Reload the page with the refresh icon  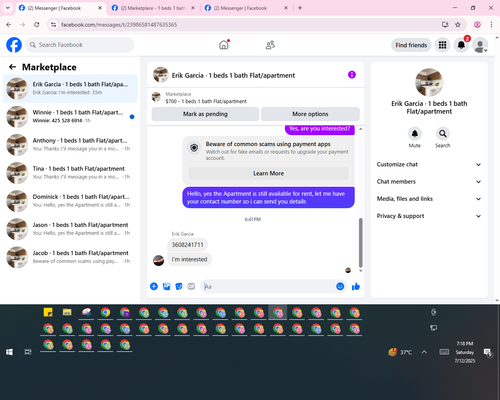pos(37,24)
